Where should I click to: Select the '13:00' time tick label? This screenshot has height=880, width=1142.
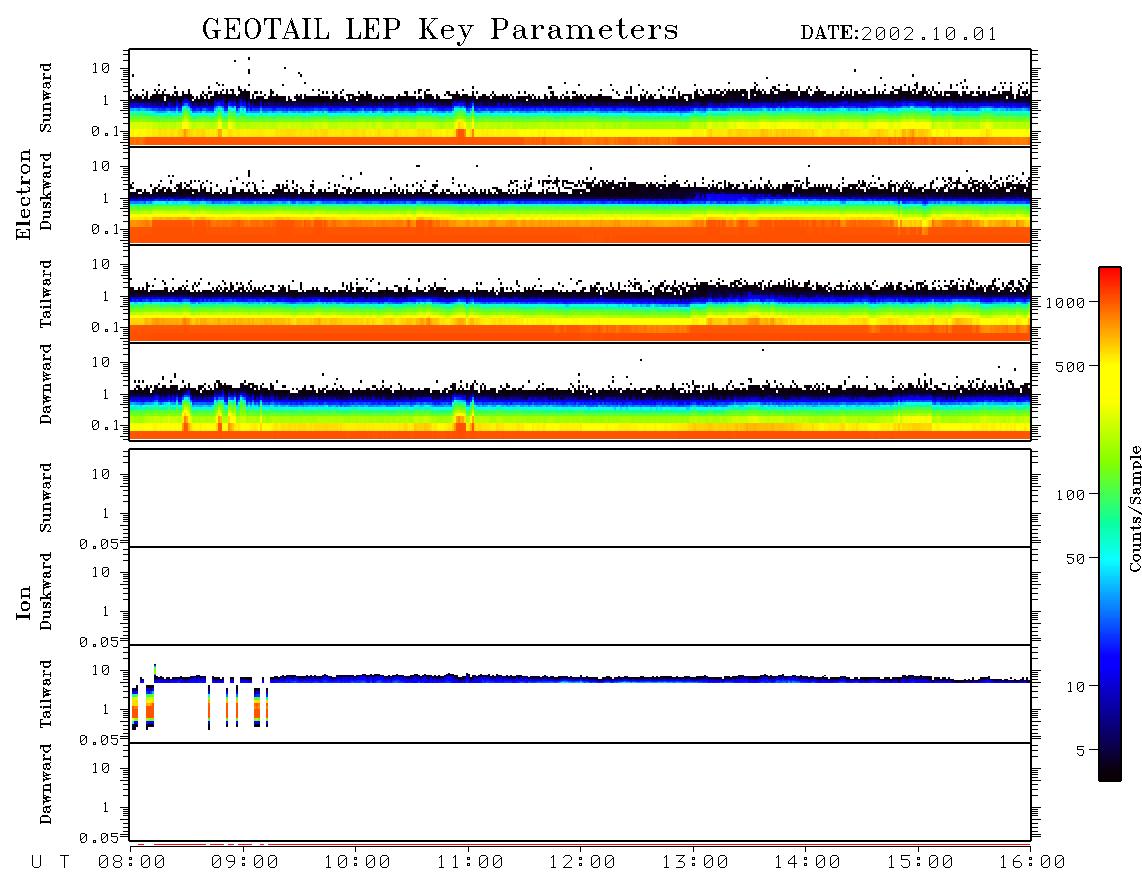(x=695, y=863)
